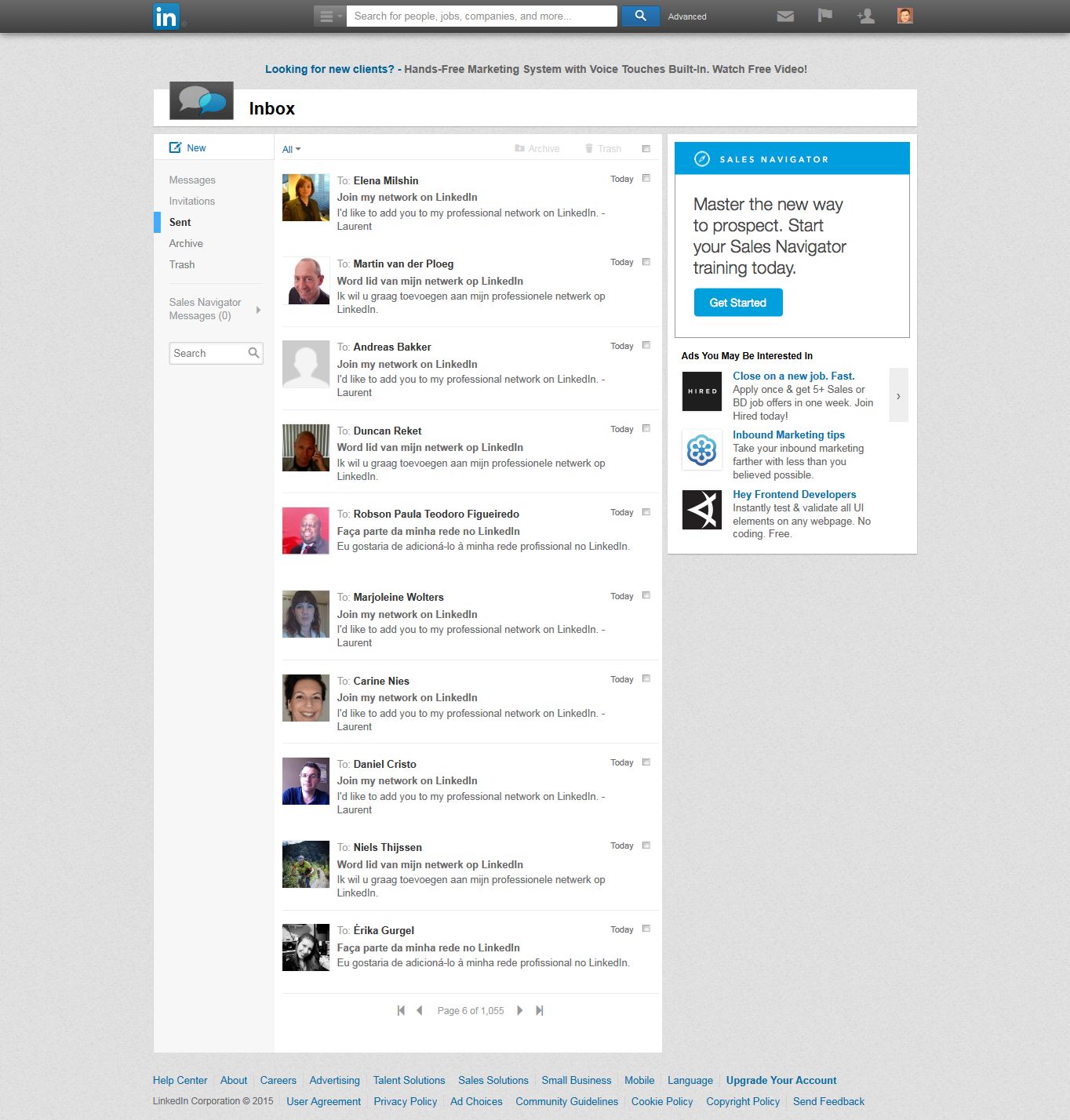
Task: Check the Andreas Bakker message checkbox
Action: [x=646, y=345]
